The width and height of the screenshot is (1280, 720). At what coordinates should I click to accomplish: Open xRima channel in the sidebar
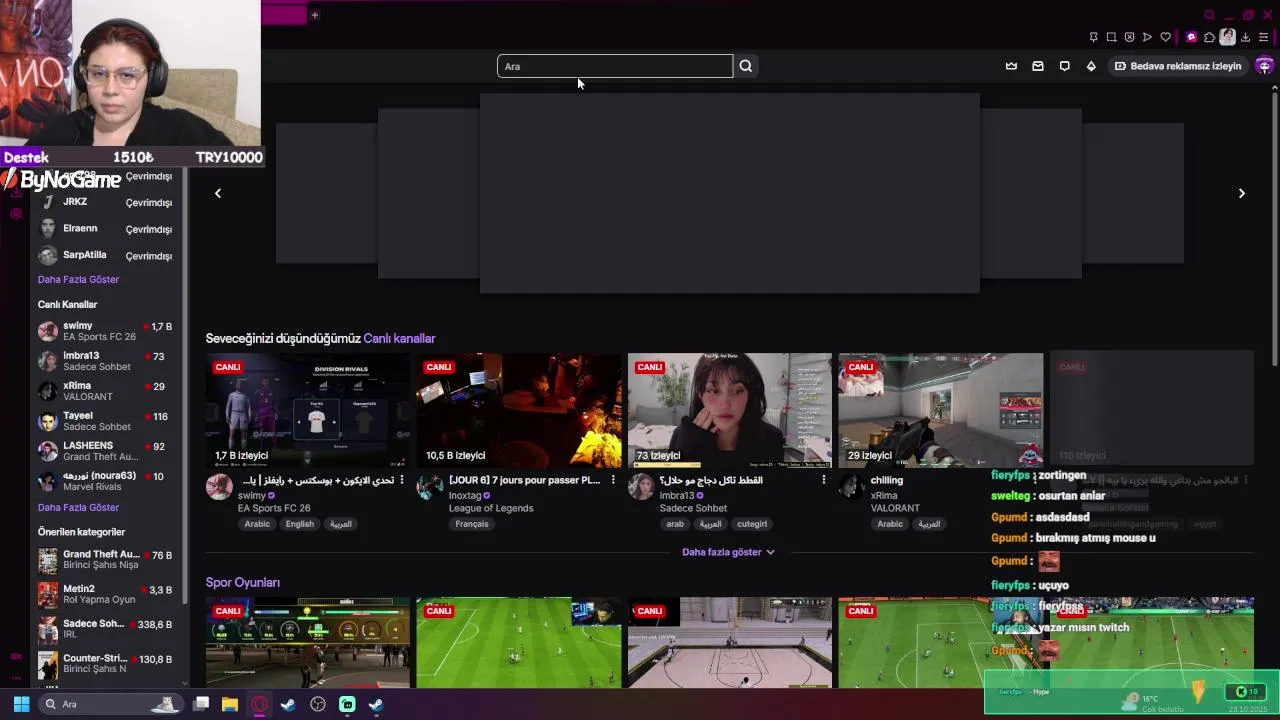[105, 391]
